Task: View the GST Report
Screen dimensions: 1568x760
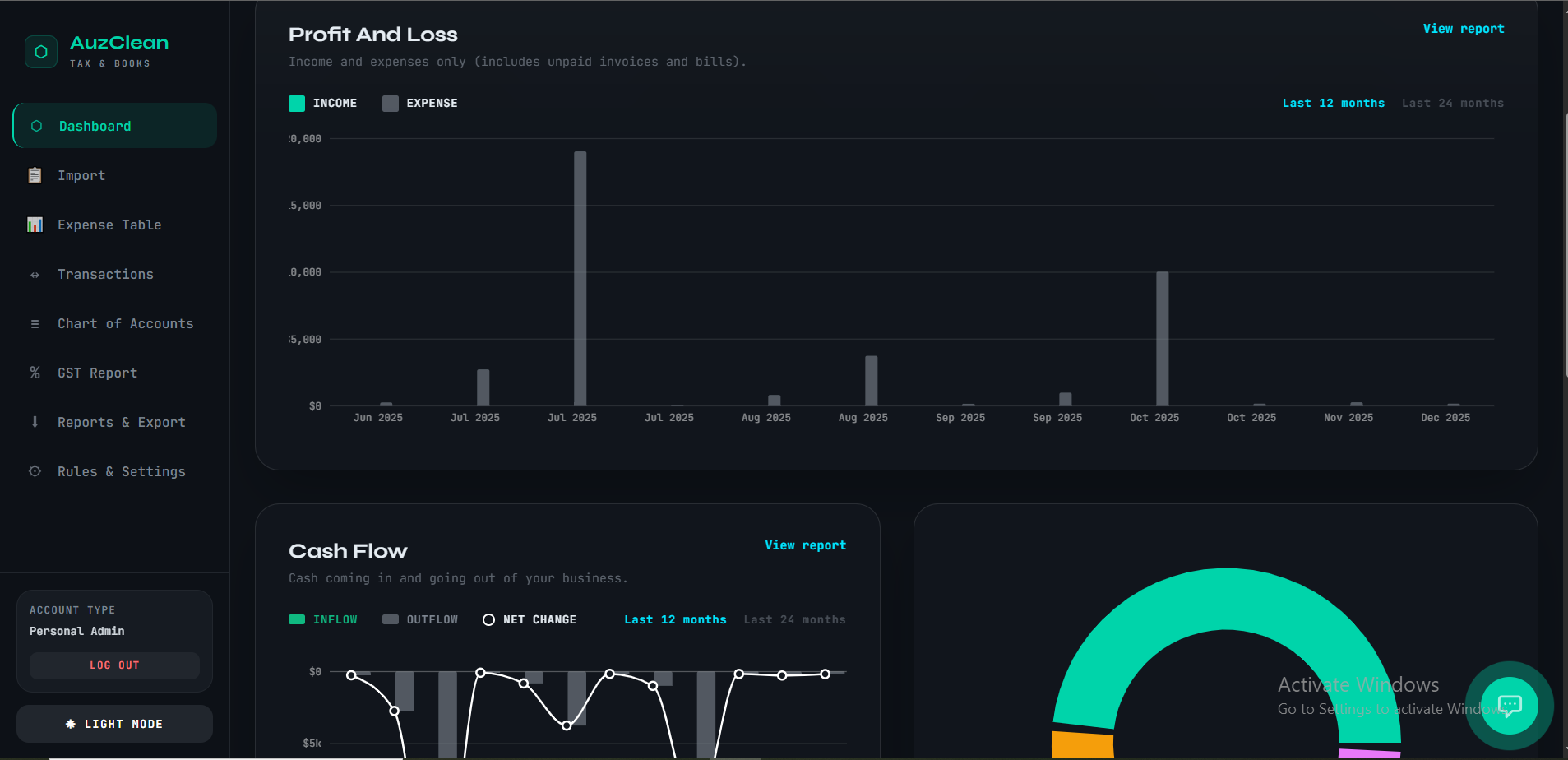Action: (x=115, y=373)
